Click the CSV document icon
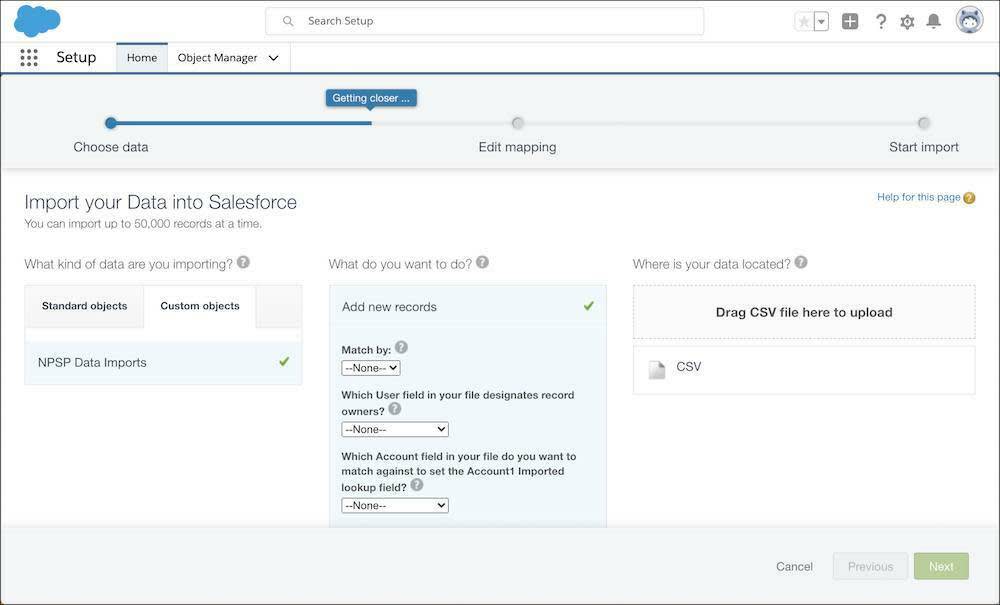The image size is (1000, 605). [656, 370]
